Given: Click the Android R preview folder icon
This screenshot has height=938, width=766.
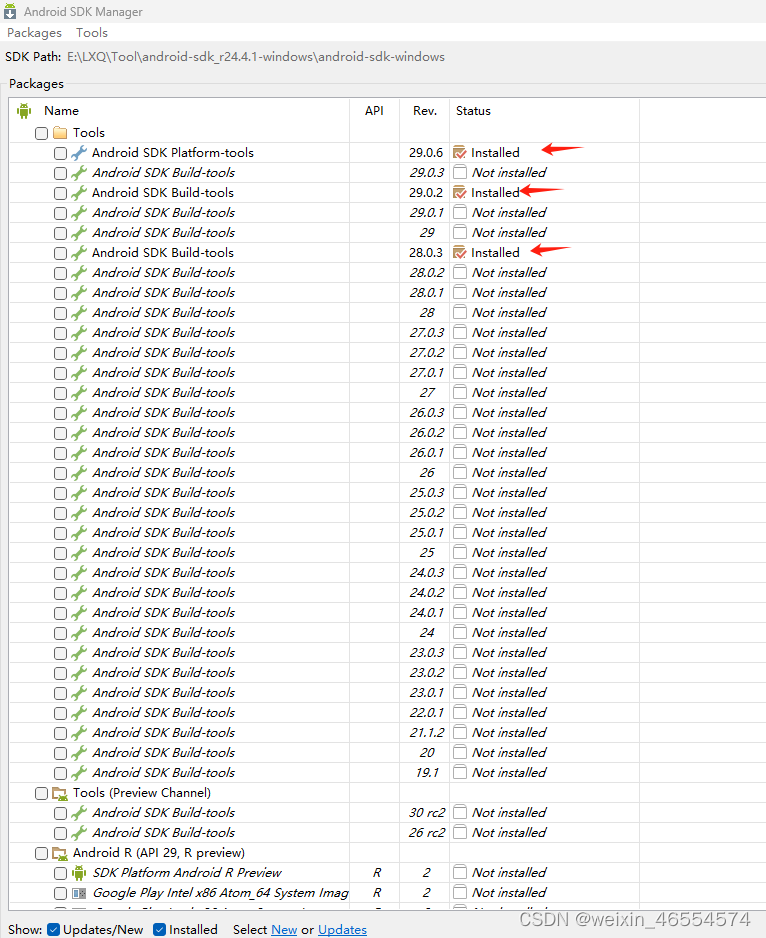Looking at the screenshot, I should point(60,853).
